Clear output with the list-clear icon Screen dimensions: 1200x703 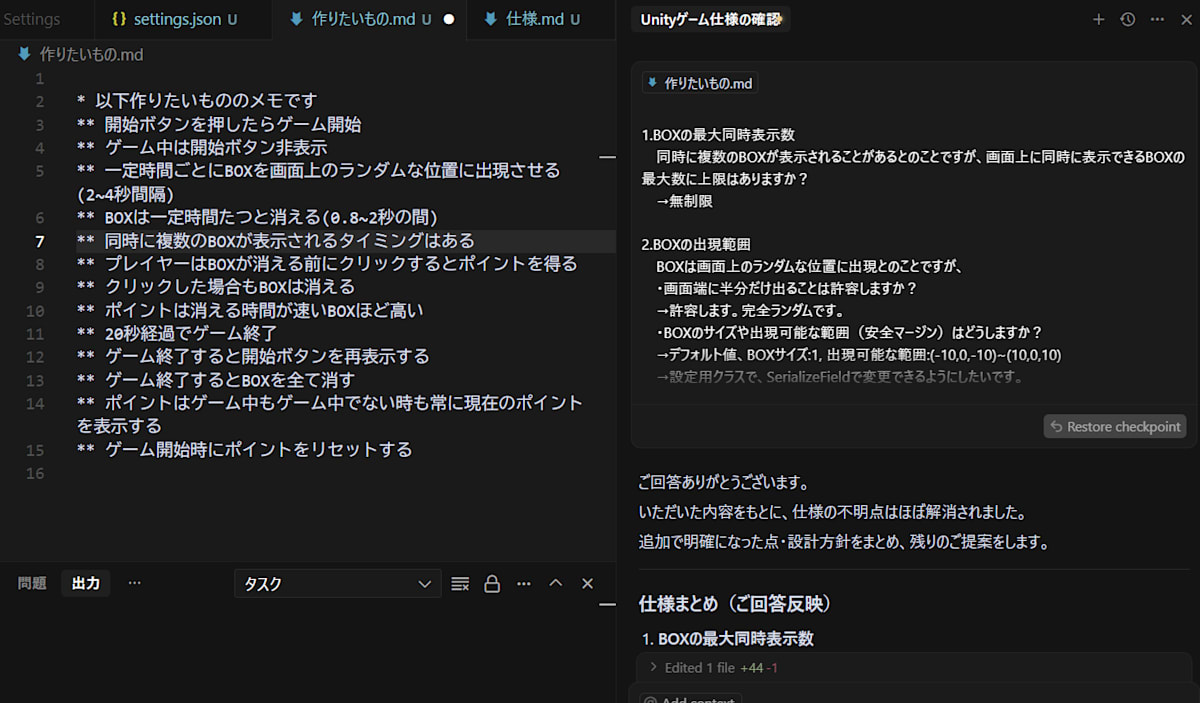460,584
